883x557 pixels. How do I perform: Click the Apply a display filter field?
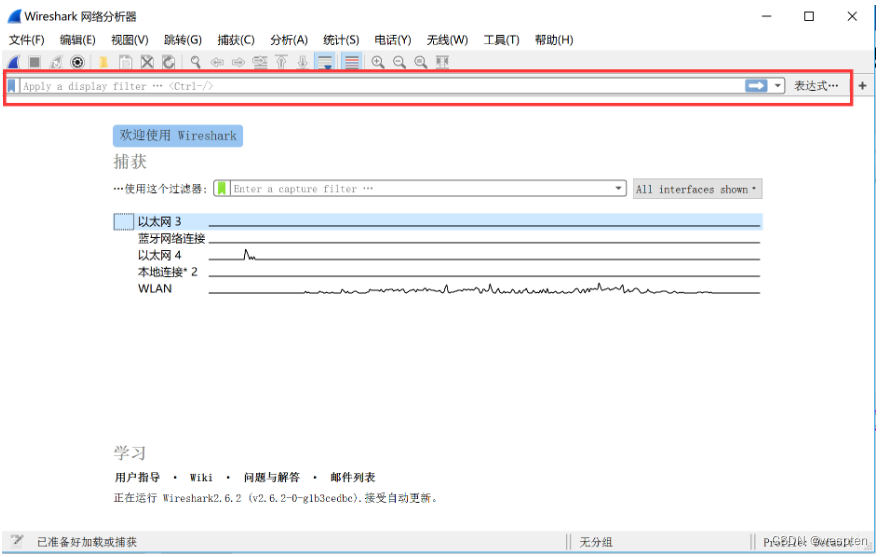pos(382,86)
